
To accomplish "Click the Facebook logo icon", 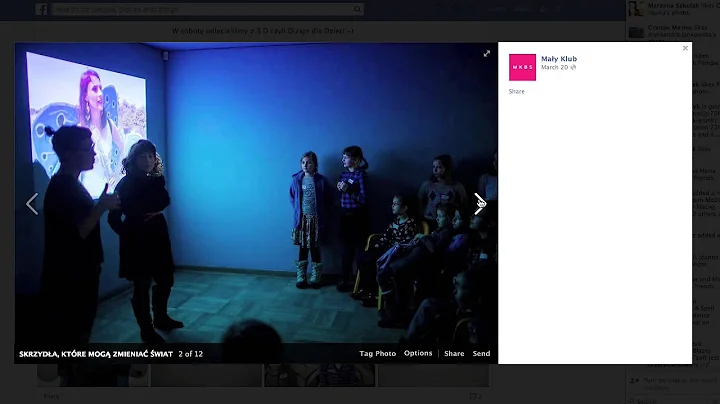I will (x=41, y=9).
